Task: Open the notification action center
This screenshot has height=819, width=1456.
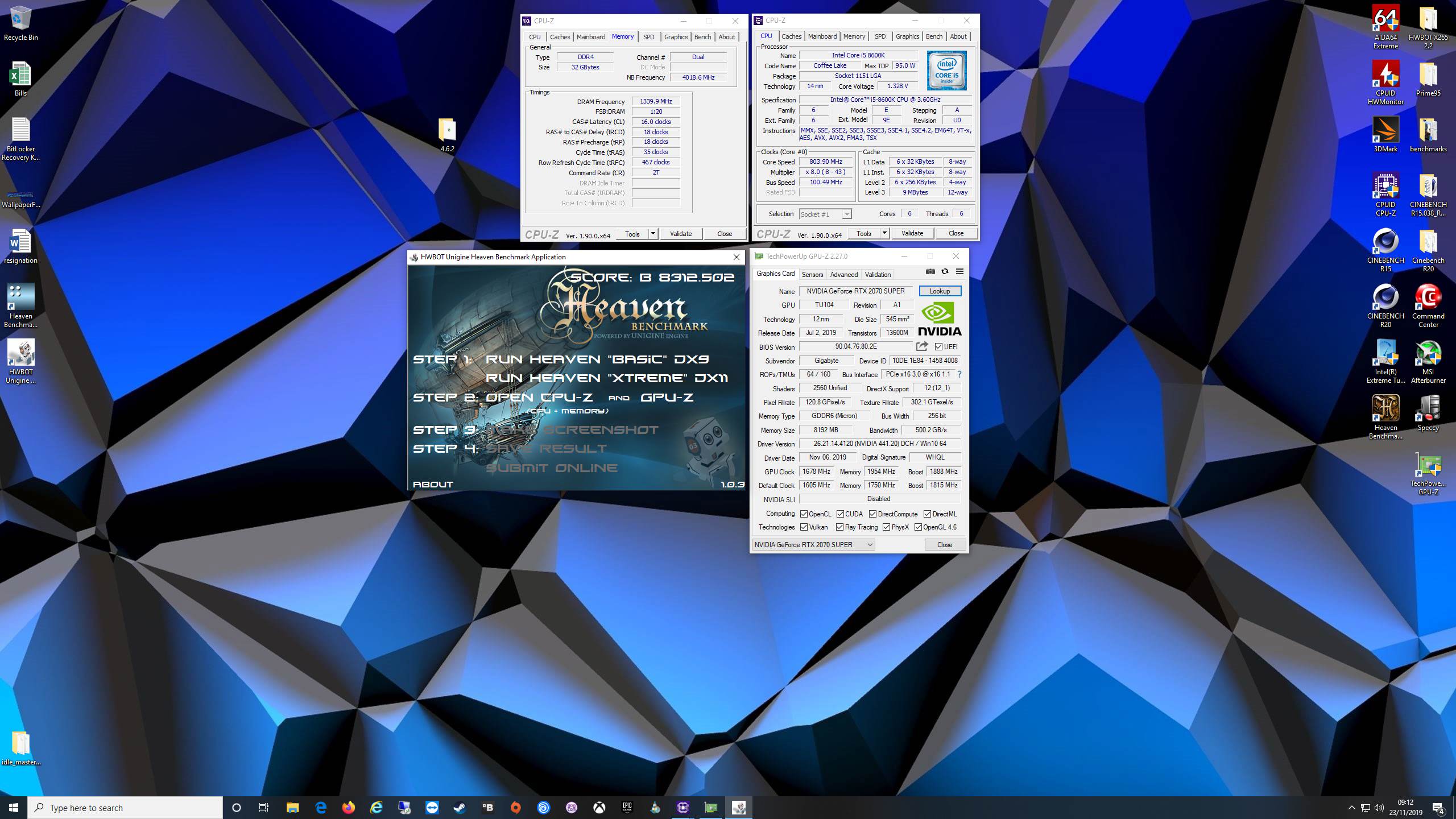Action: [1438, 808]
